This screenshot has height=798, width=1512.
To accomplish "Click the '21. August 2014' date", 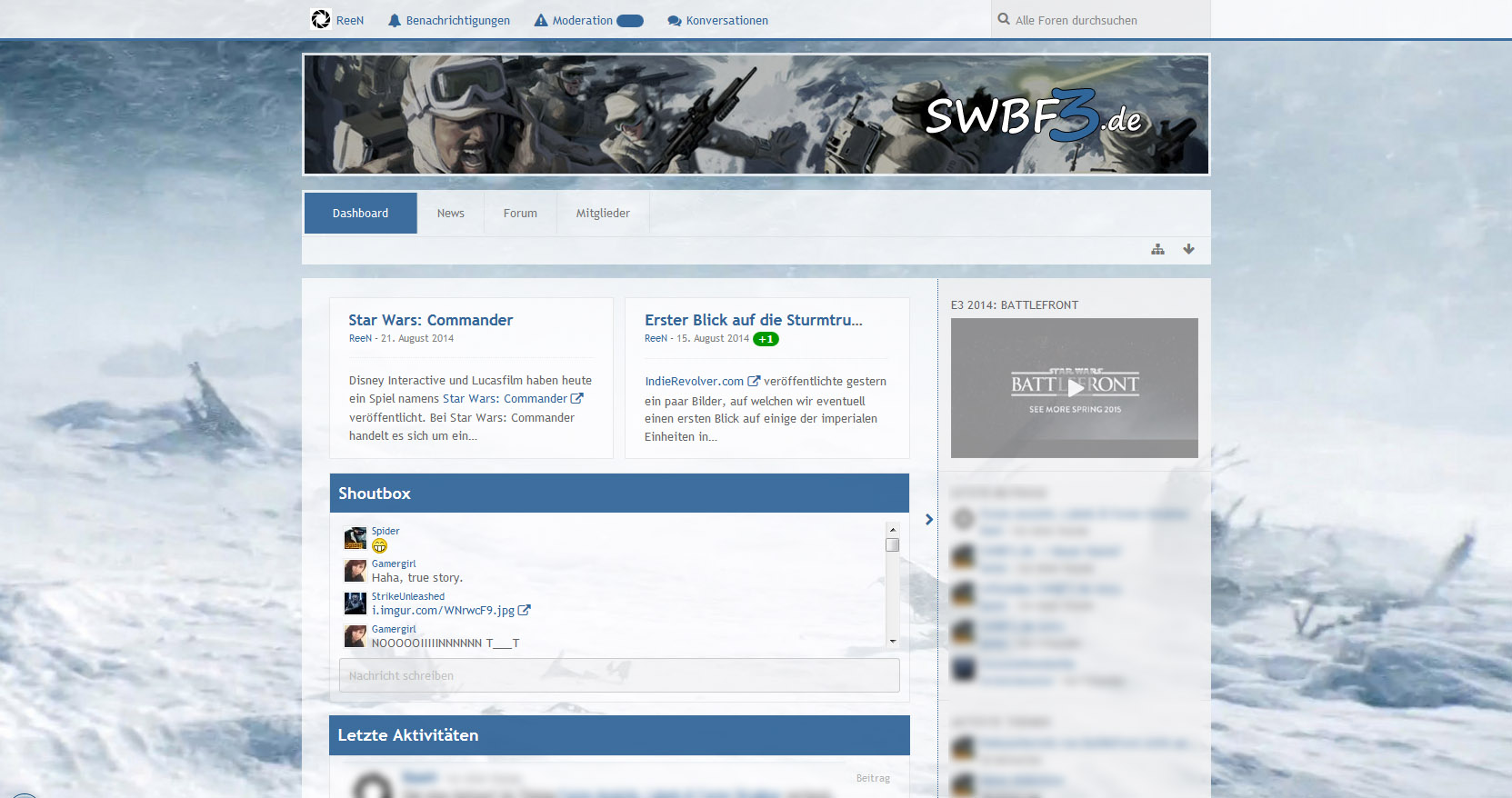I will [x=417, y=338].
